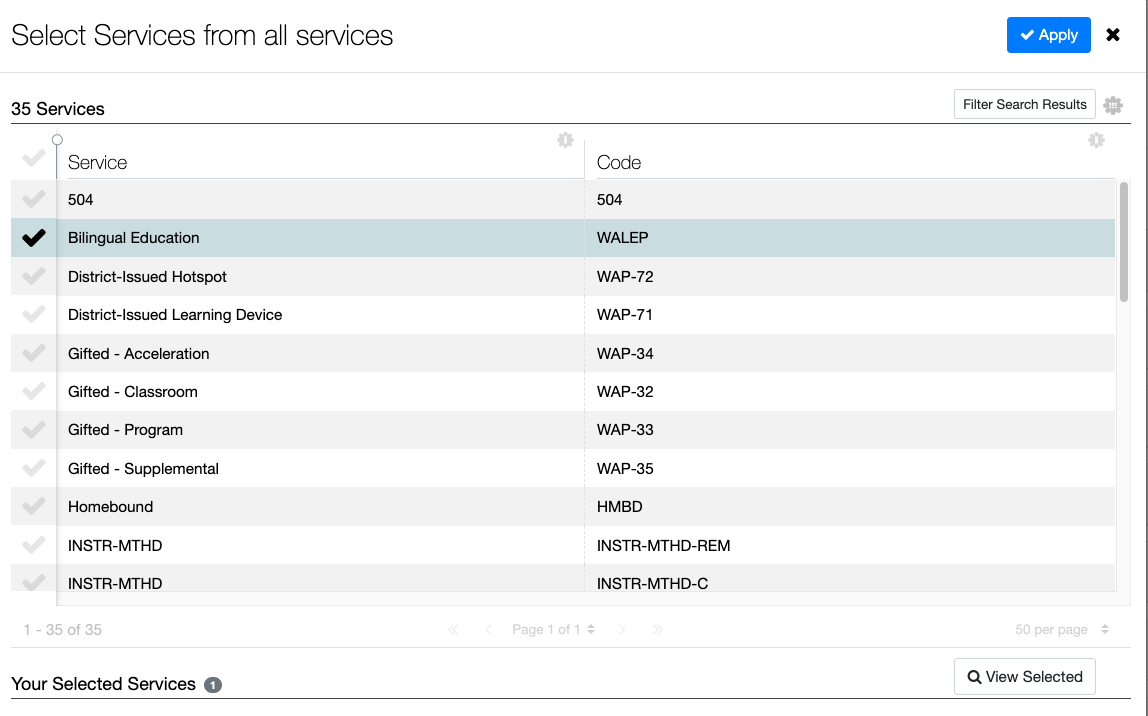This screenshot has width=1148, height=716.
Task: Click the District-Issued Hotspot service name
Action: click(x=147, y=277)
